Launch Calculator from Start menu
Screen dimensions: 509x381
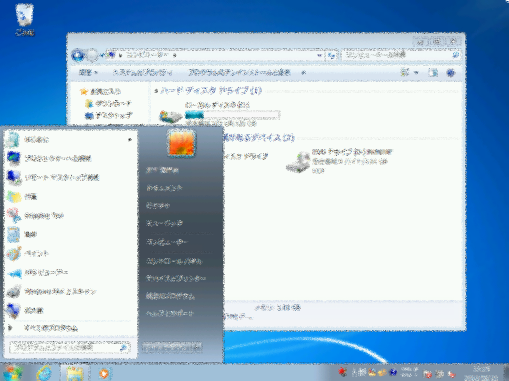click(x=70, y=234)
